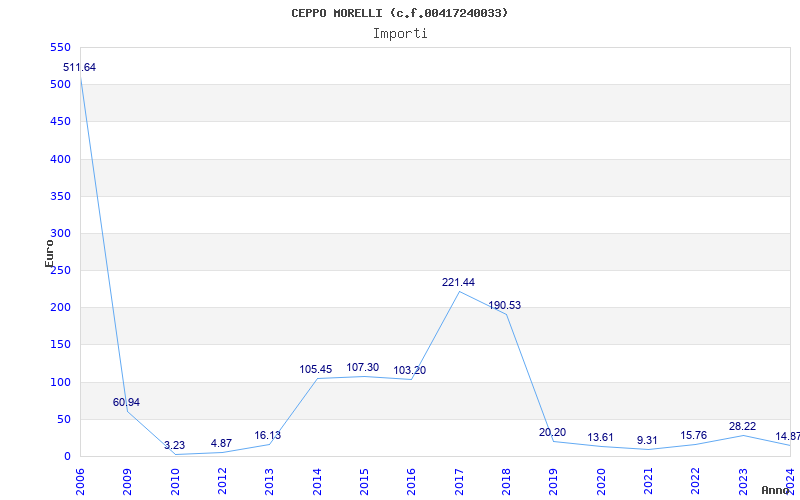Click the 250 y-axis tick label

point(60,270)
